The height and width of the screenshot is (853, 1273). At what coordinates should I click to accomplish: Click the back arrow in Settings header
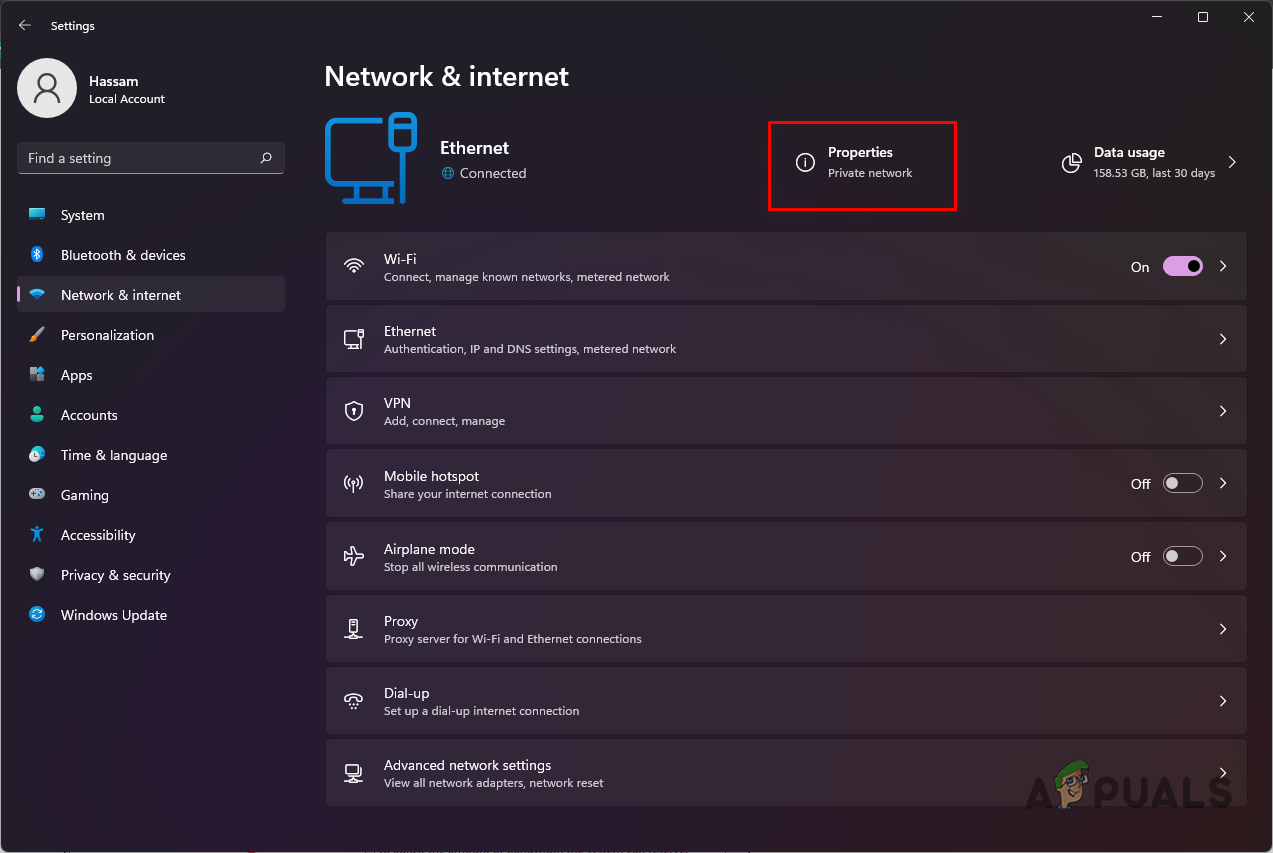[25, 25]
